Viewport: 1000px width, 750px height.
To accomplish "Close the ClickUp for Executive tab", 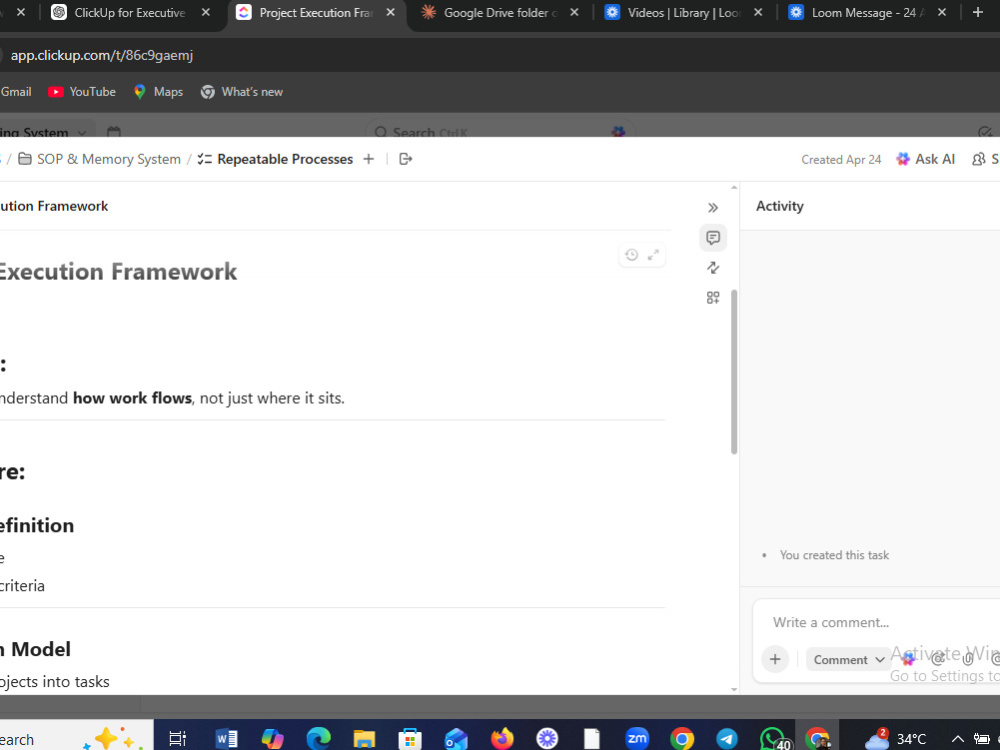I will 205,13.
